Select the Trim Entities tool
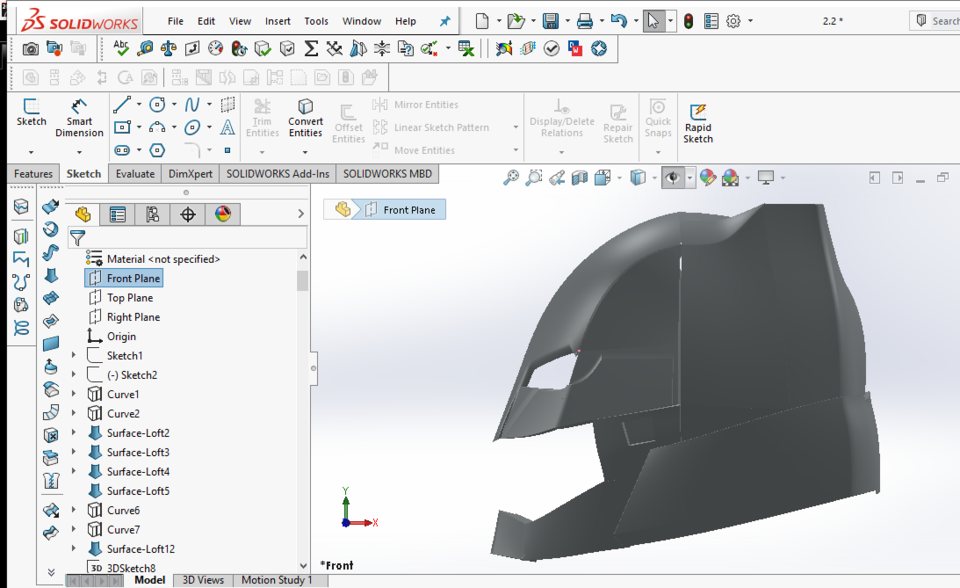 (261, 113)
